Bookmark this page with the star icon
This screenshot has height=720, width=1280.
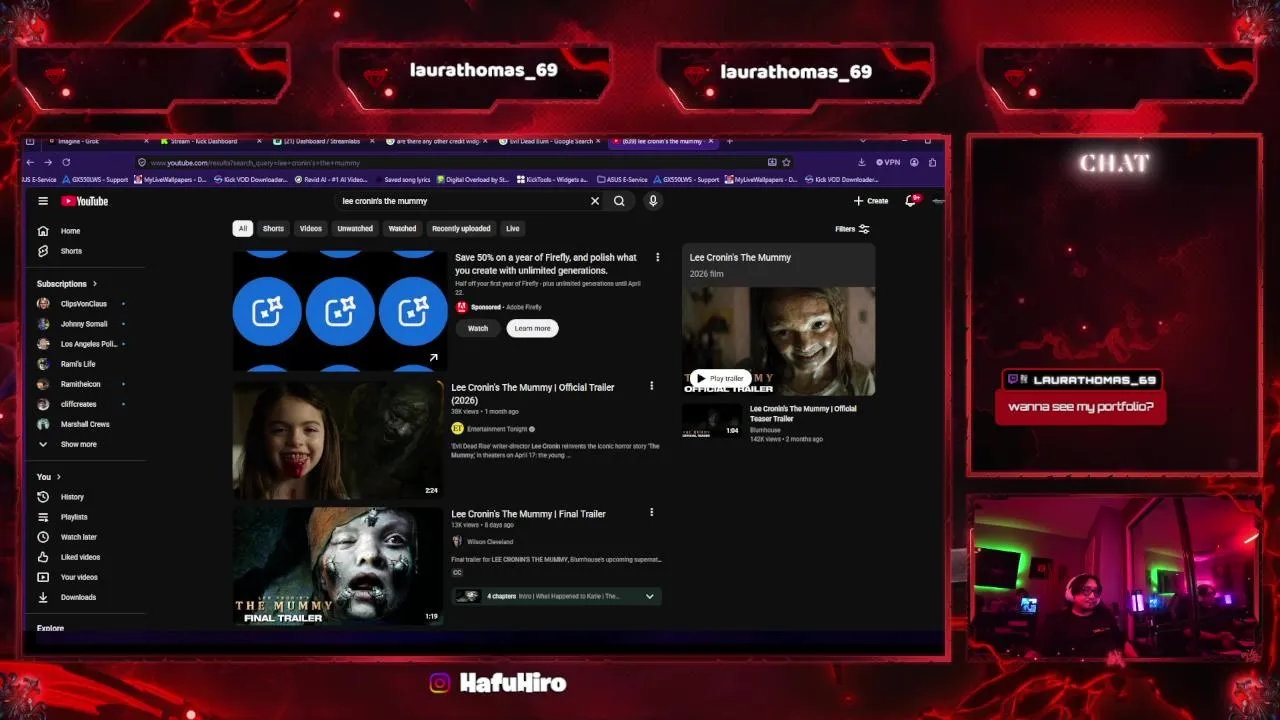point(786,162)
